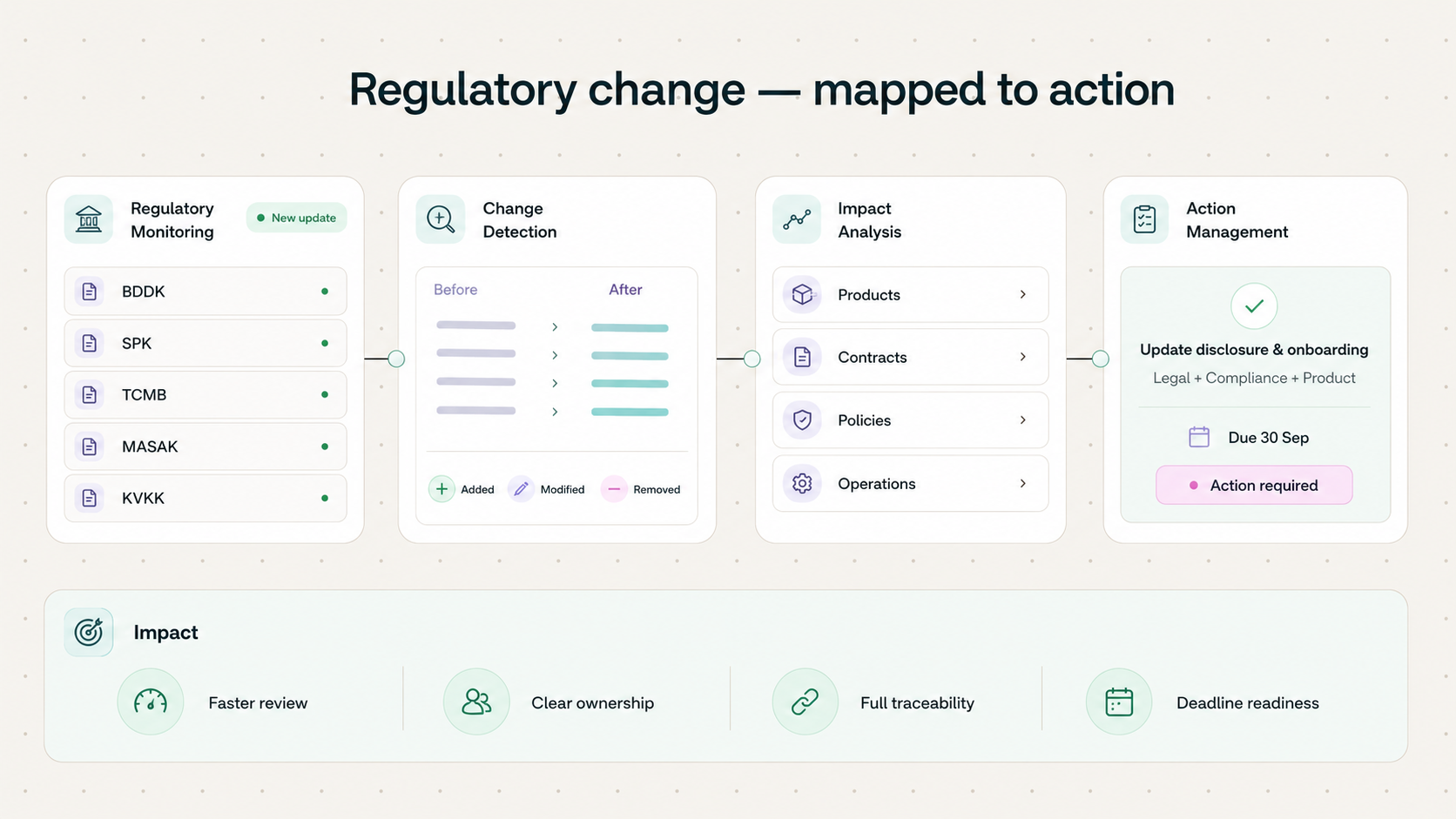Screen dimensions: 1456x819
Task: Click the Regulatory Monitoring bank building icon
Action: tap(89, 219)
